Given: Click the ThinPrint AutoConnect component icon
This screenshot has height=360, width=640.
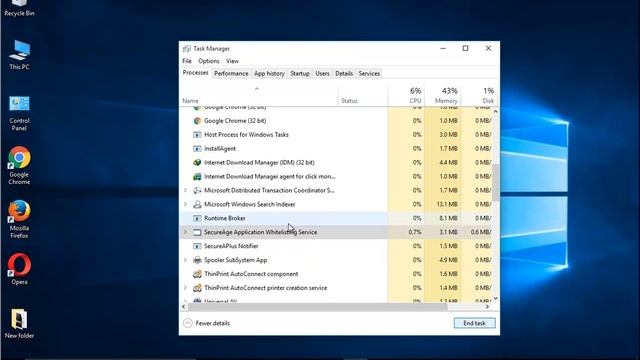Looking at the screenshot, I should tap(197, 274).
